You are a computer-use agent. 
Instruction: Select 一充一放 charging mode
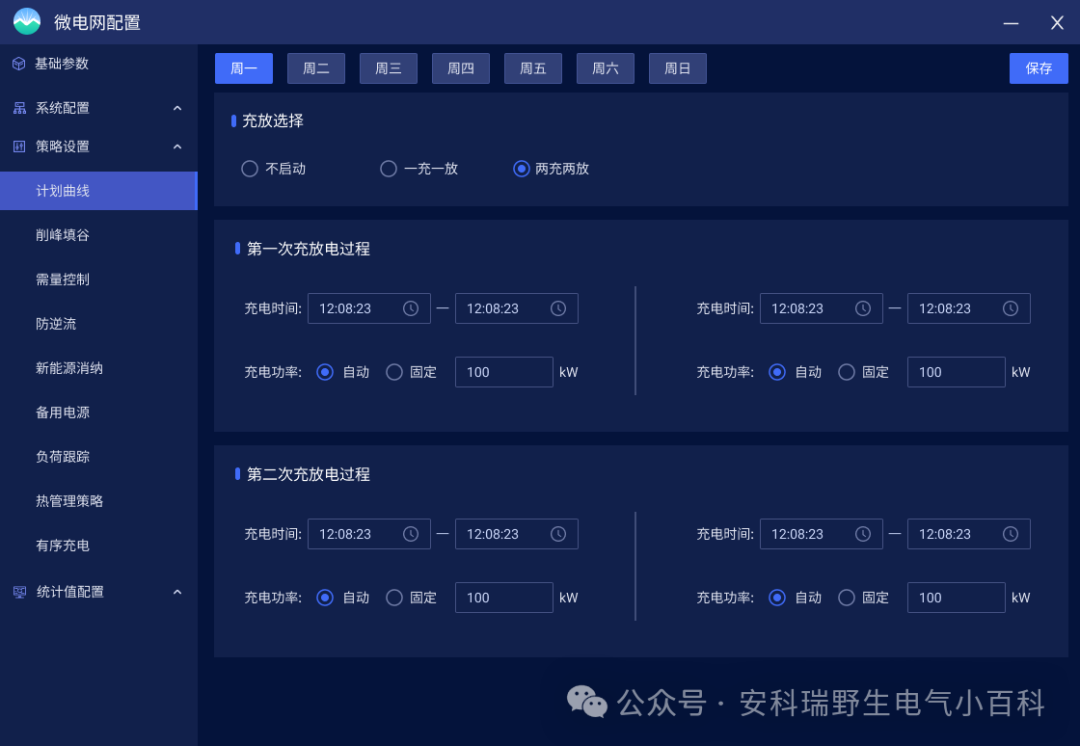click(388, 169)
